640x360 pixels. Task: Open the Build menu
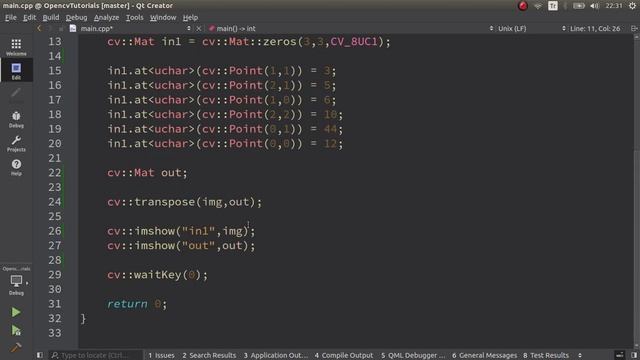click(x=51, y=18)
